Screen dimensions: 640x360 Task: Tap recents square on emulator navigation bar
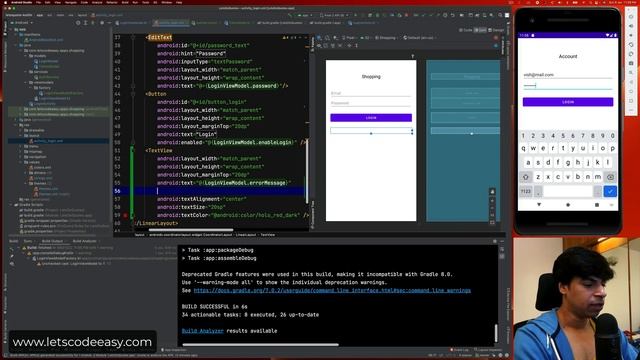(x=597, y=205)
